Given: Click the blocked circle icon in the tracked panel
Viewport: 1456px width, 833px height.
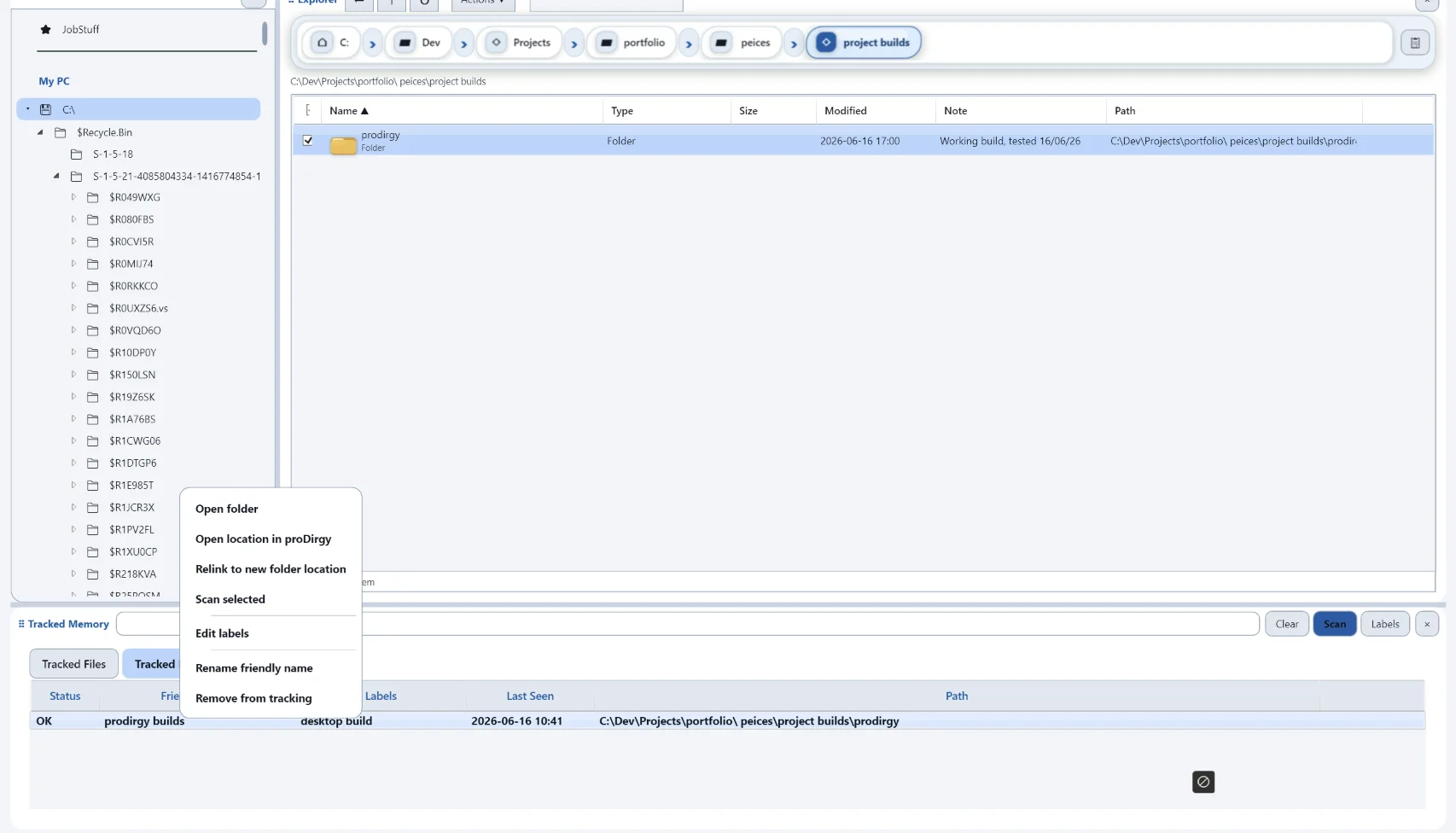Looking at the screenshot, I should (x=1203, y=782).
